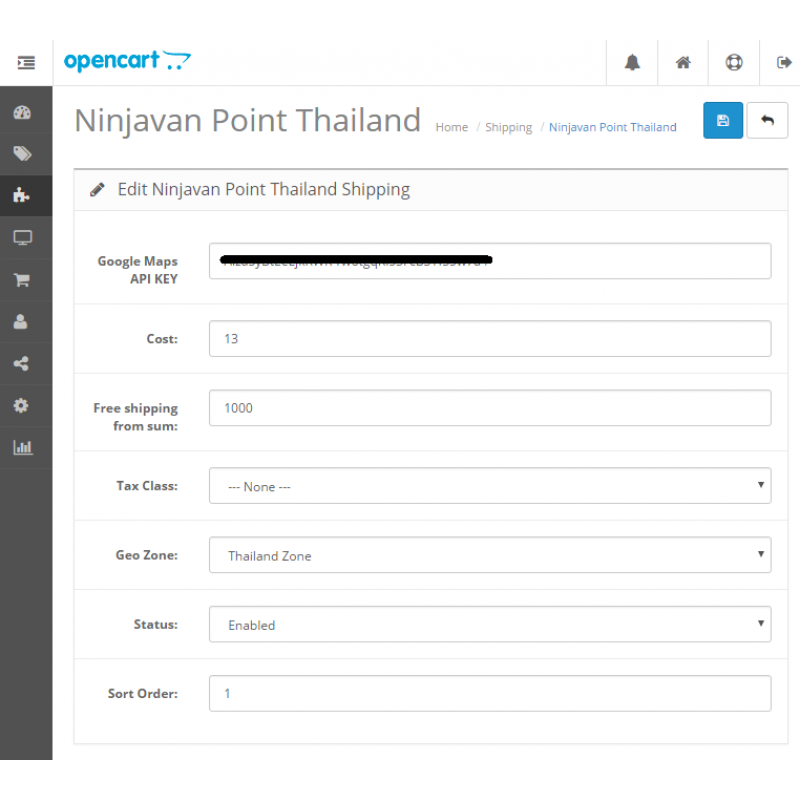
Task: Open the Customers person icon
Action: pyautogui.click(x=22, y=322)
